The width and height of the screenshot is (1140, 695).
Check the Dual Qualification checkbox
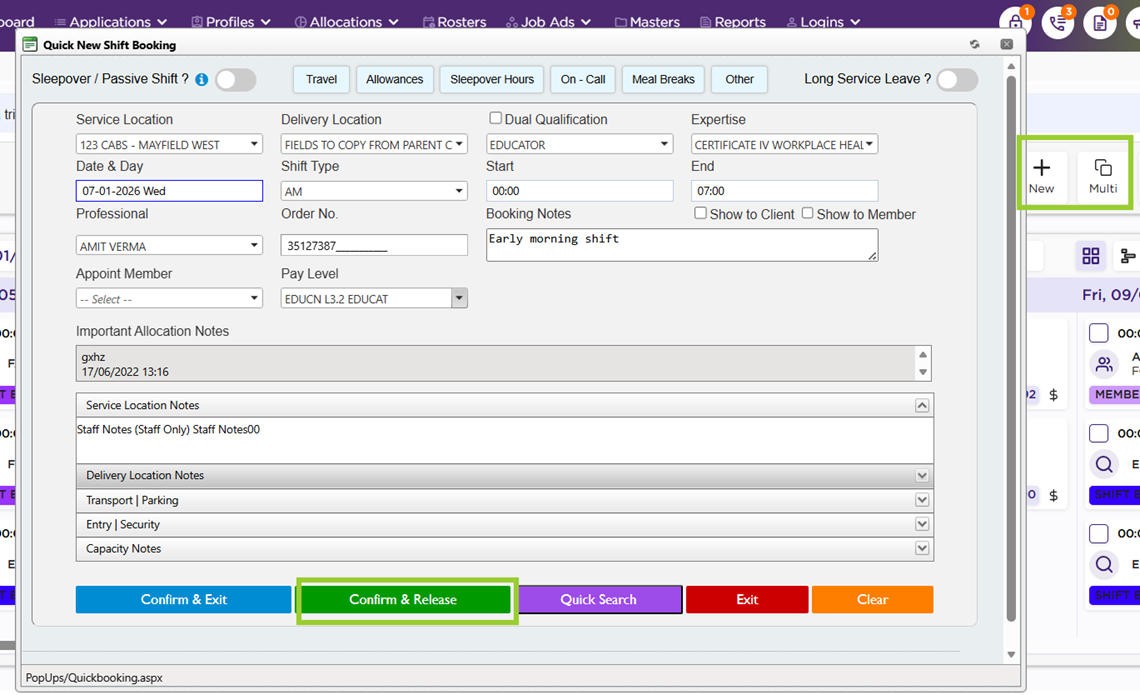[495, 118]
